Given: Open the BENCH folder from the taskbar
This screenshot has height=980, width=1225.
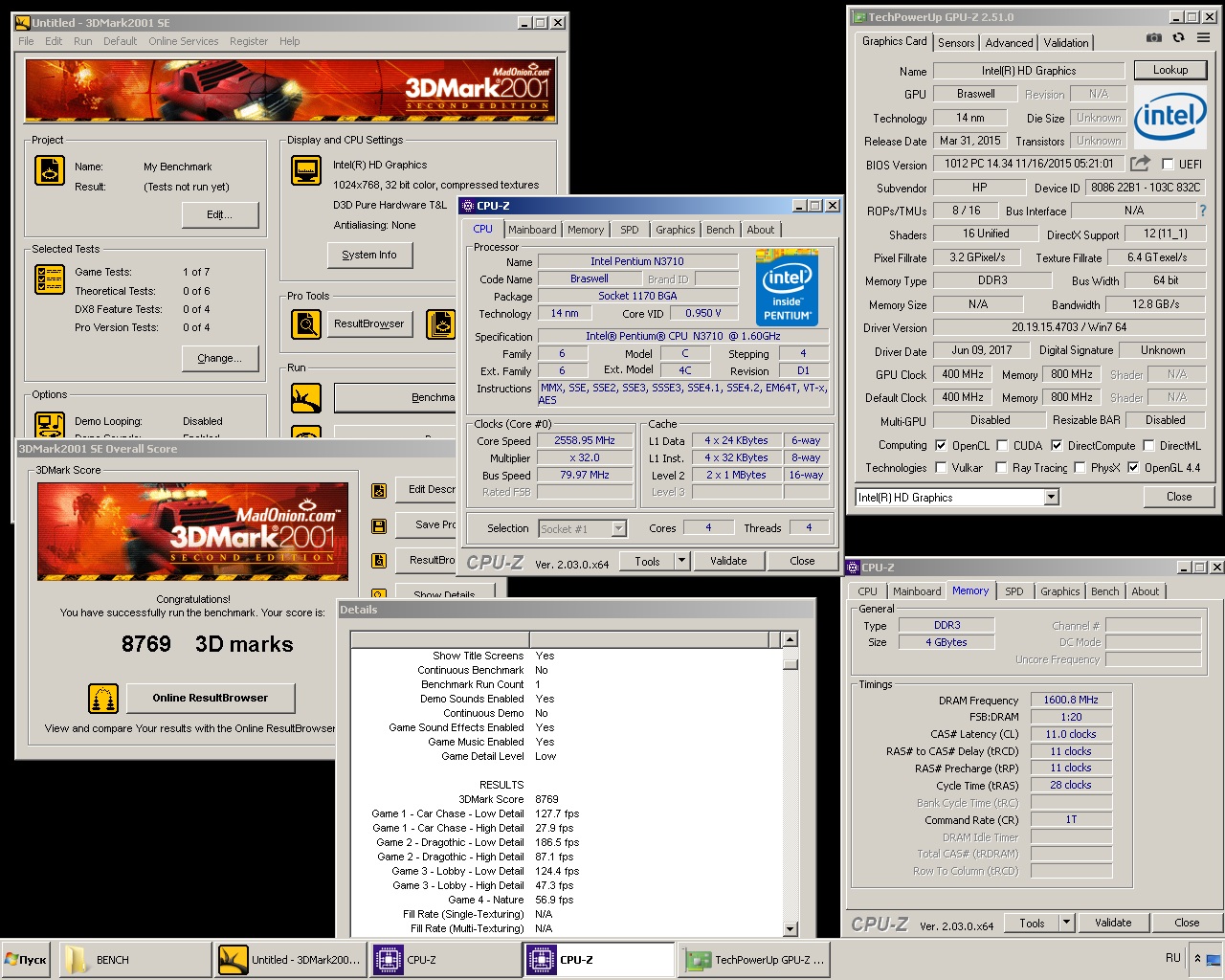Looking at the screenshot, I should [135, 960].
